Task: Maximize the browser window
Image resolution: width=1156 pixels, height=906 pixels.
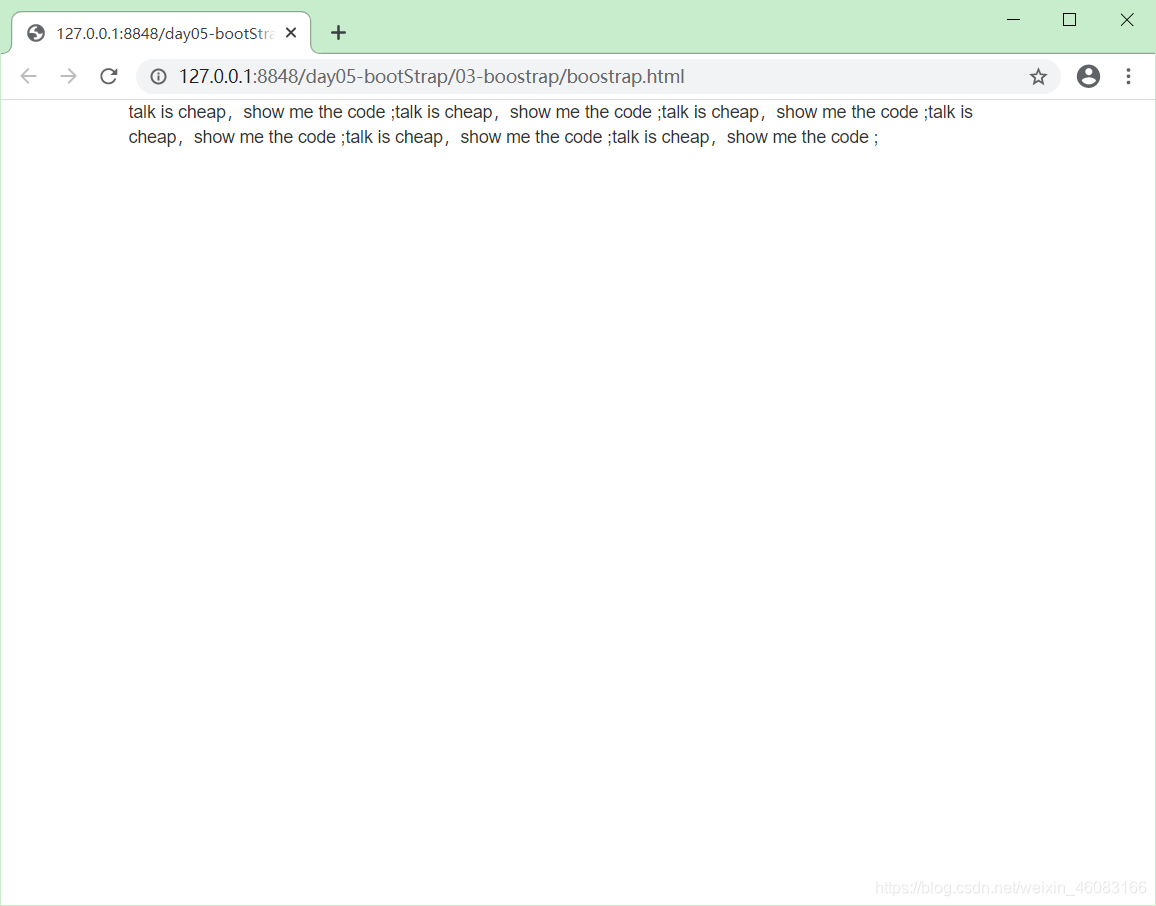Action: click(1070, 20)
